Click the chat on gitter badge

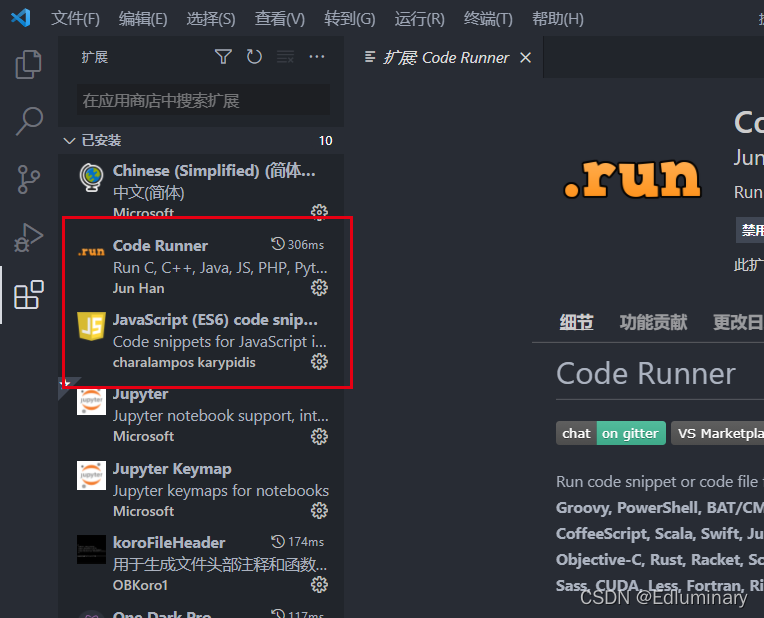pyautogui.click(x=611, y=433)
